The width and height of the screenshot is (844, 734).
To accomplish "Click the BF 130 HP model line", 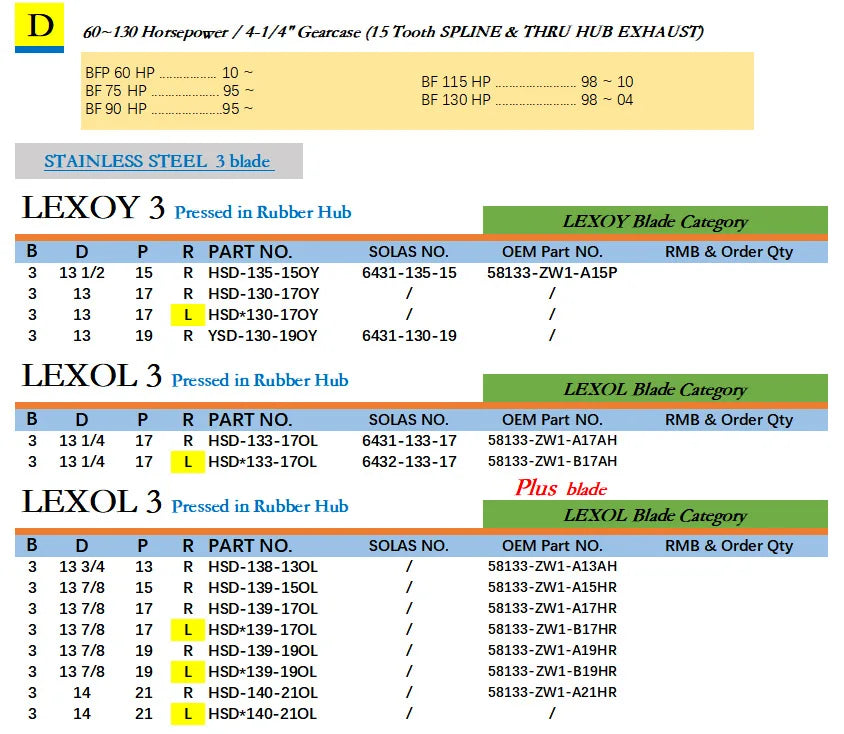I will (527, 100).
